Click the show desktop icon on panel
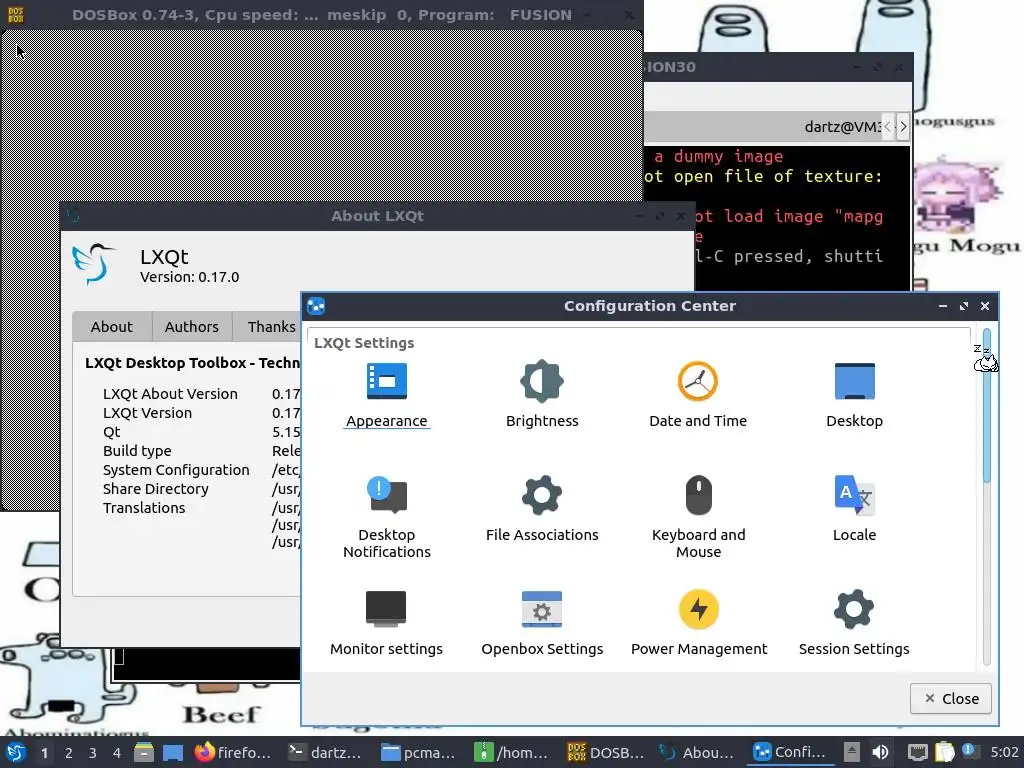 [172, 752]
